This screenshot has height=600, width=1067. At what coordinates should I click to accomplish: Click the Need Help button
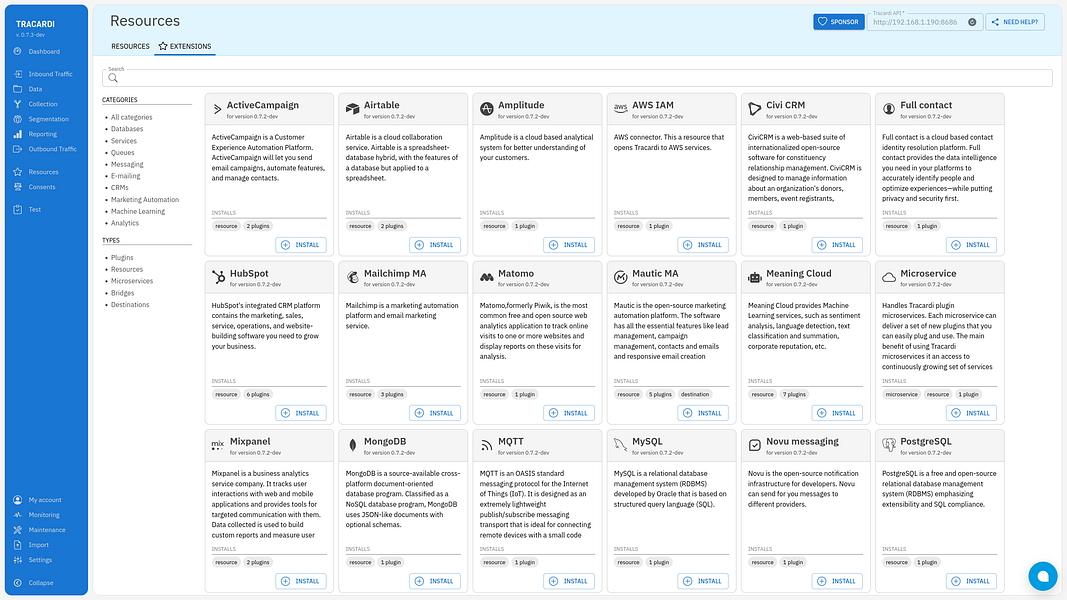click(x=1015, y=22)
